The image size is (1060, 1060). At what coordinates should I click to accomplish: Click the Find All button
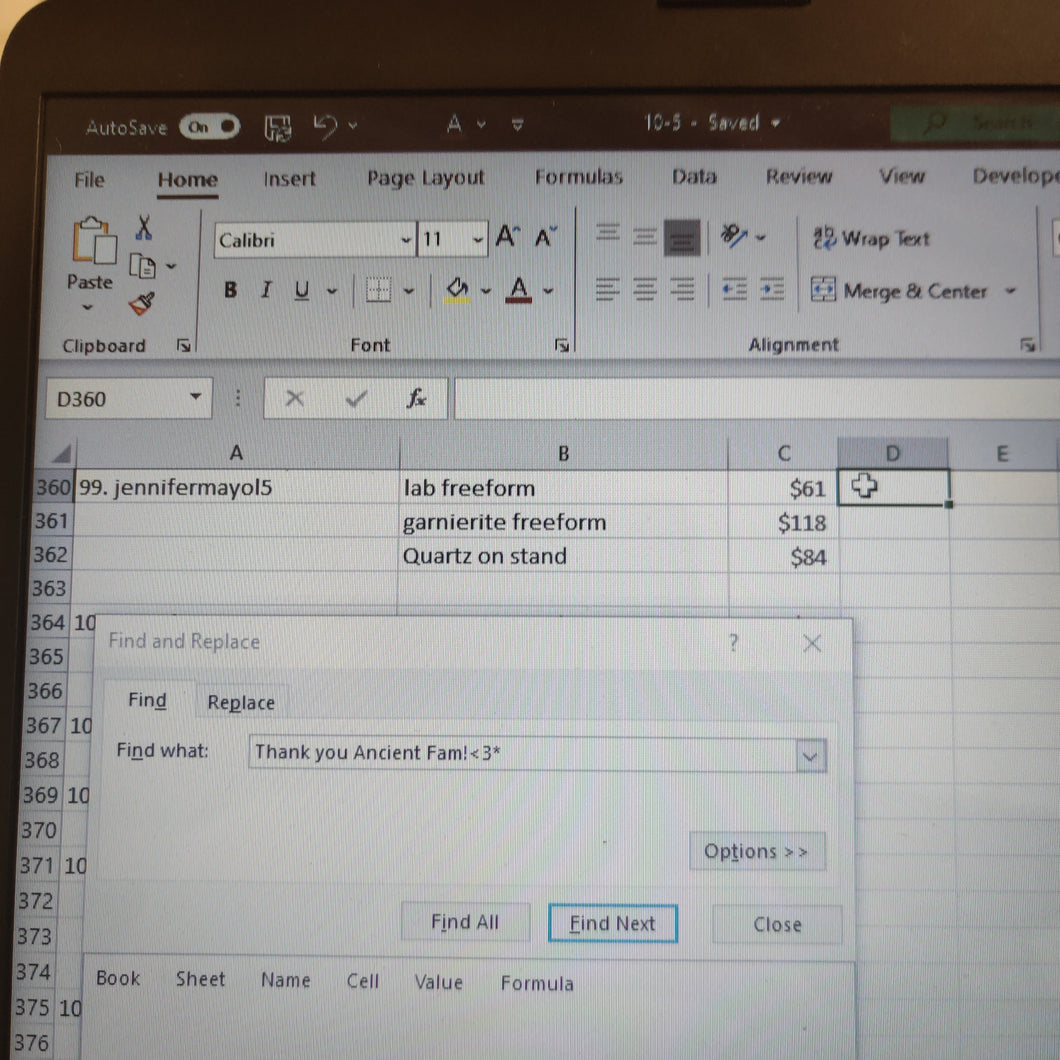click(x=465, y=922)
